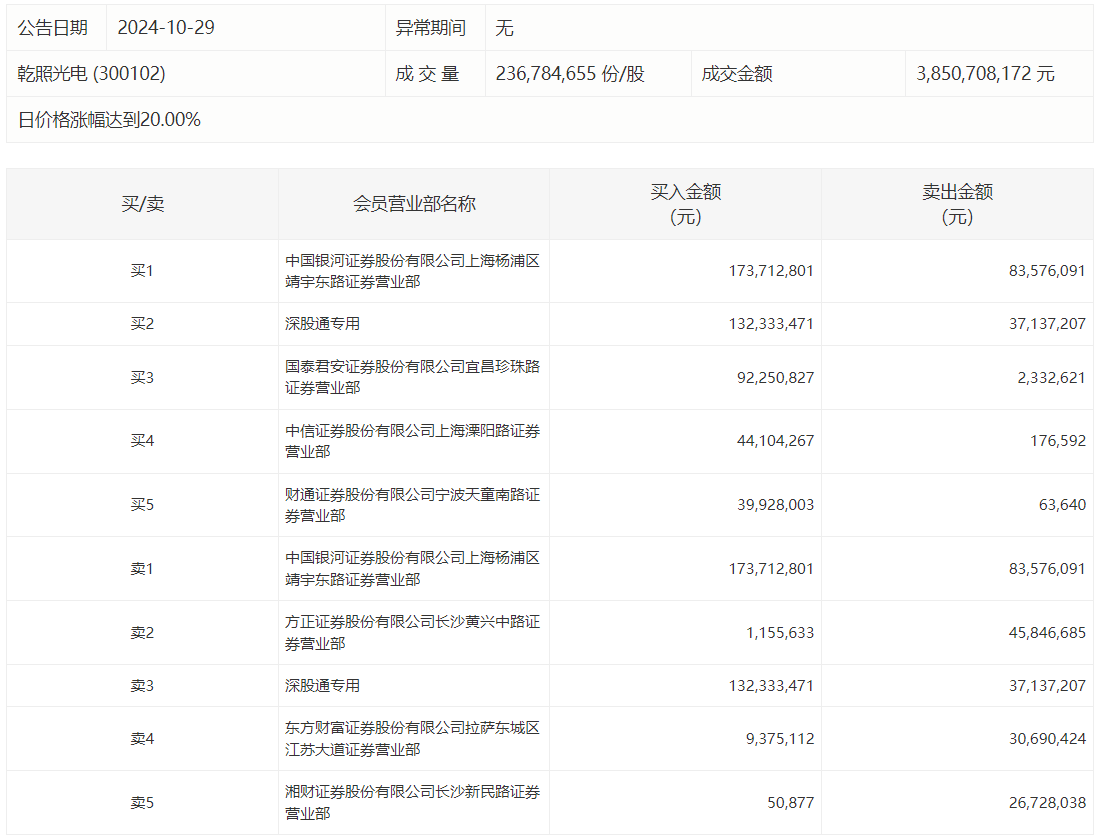Select the 买5 row label
Viewport: 1096px width, 837px height.
[x=142, y=505]
